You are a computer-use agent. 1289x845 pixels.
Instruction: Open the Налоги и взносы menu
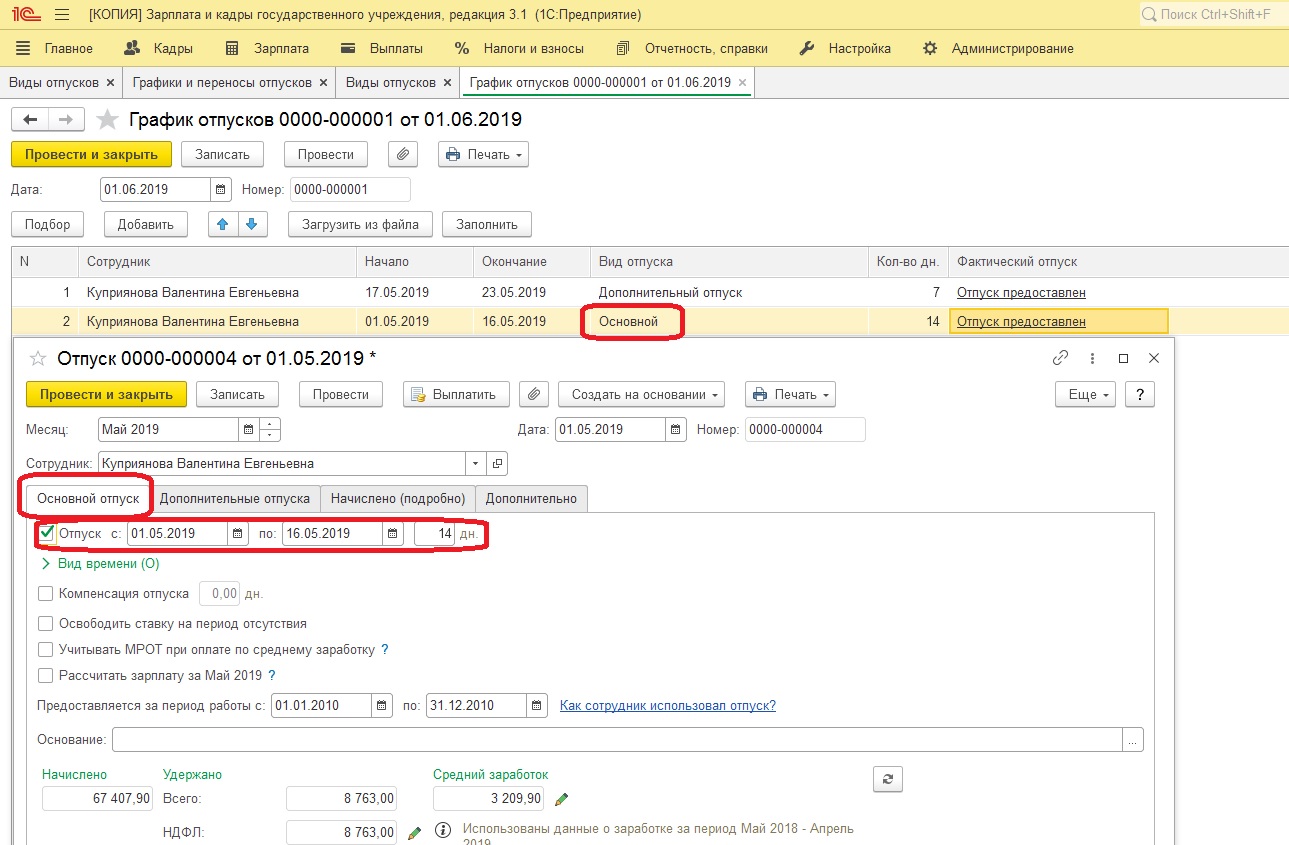pos(519,48)
